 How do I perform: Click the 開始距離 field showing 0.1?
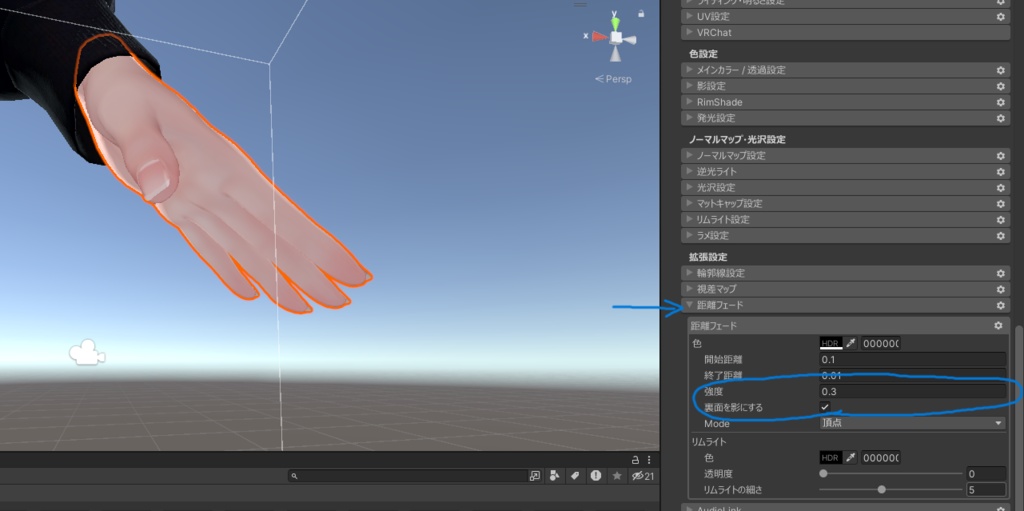click(912, 359)
